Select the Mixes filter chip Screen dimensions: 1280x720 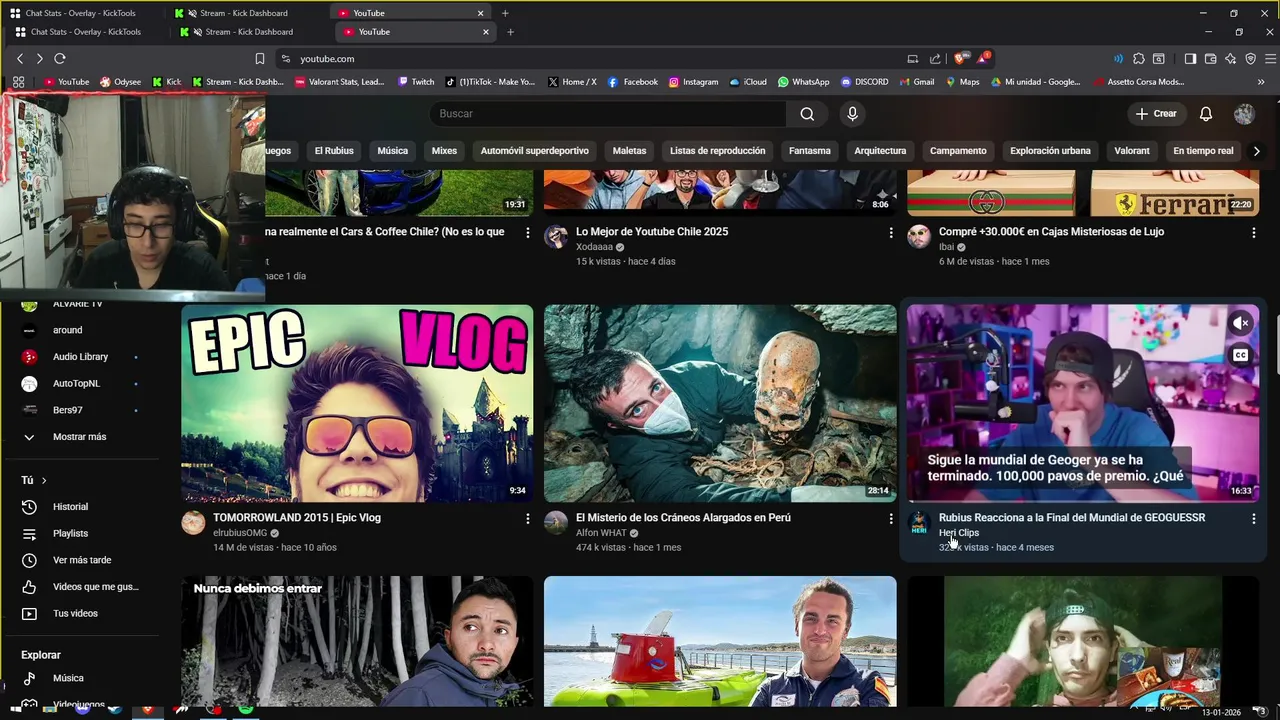(x=444, y=151)
